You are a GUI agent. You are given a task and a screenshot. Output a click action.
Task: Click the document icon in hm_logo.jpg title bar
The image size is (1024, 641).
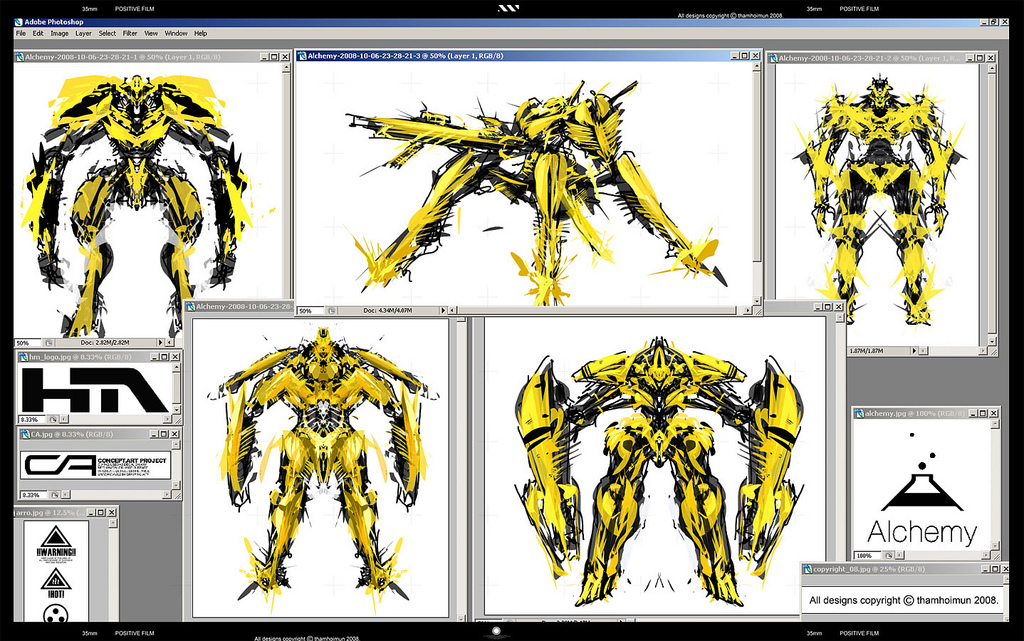tap(24, 357)
